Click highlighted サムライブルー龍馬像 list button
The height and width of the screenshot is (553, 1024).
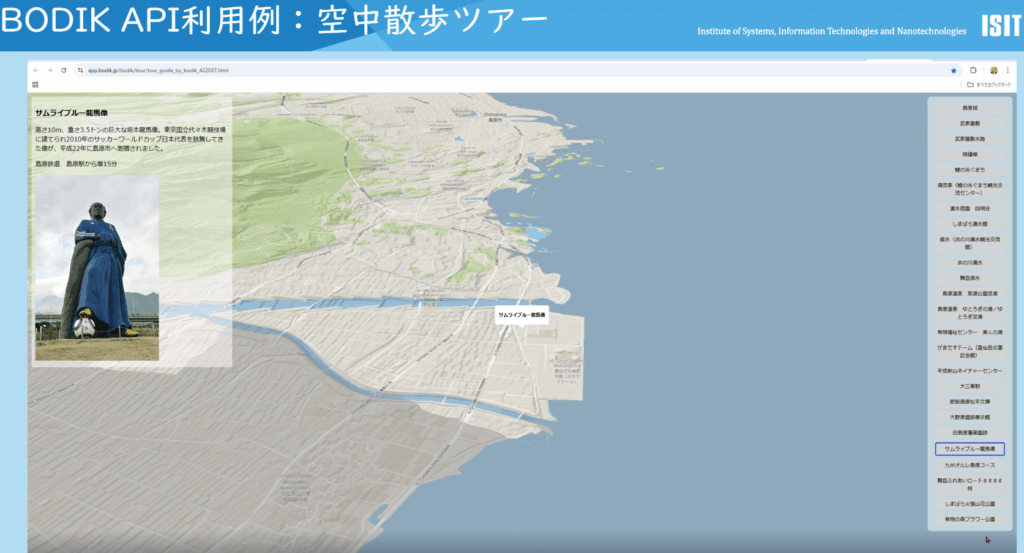point(970,449)
